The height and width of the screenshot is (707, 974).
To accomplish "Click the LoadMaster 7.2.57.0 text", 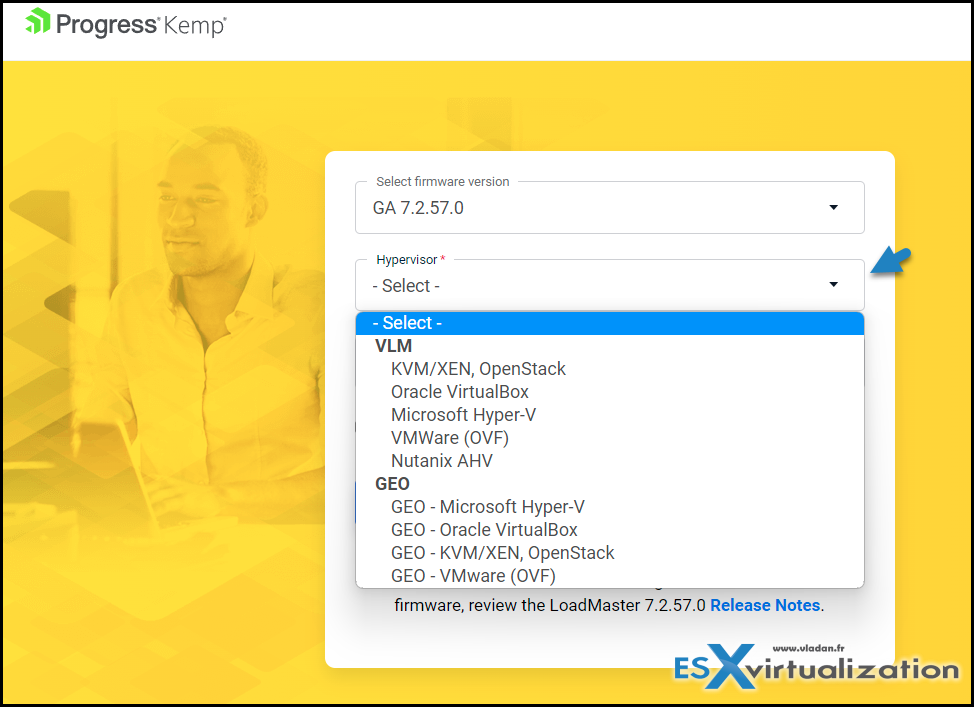I will (627, 605).
